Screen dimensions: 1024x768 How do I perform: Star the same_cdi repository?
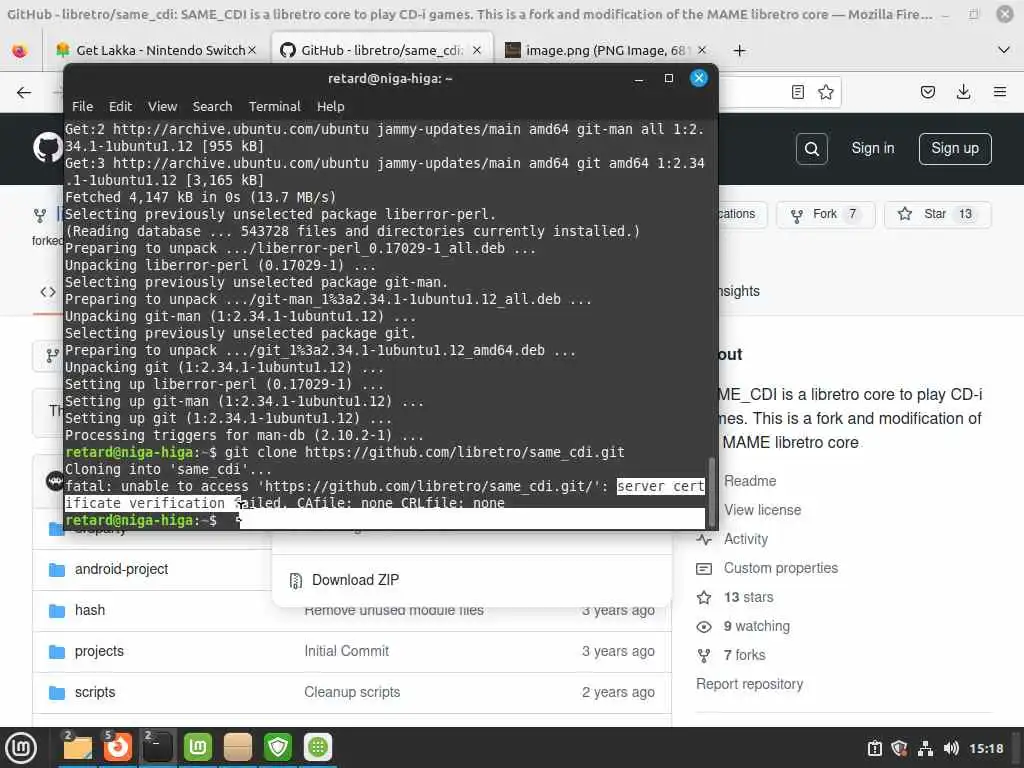[x=938, y=214]
